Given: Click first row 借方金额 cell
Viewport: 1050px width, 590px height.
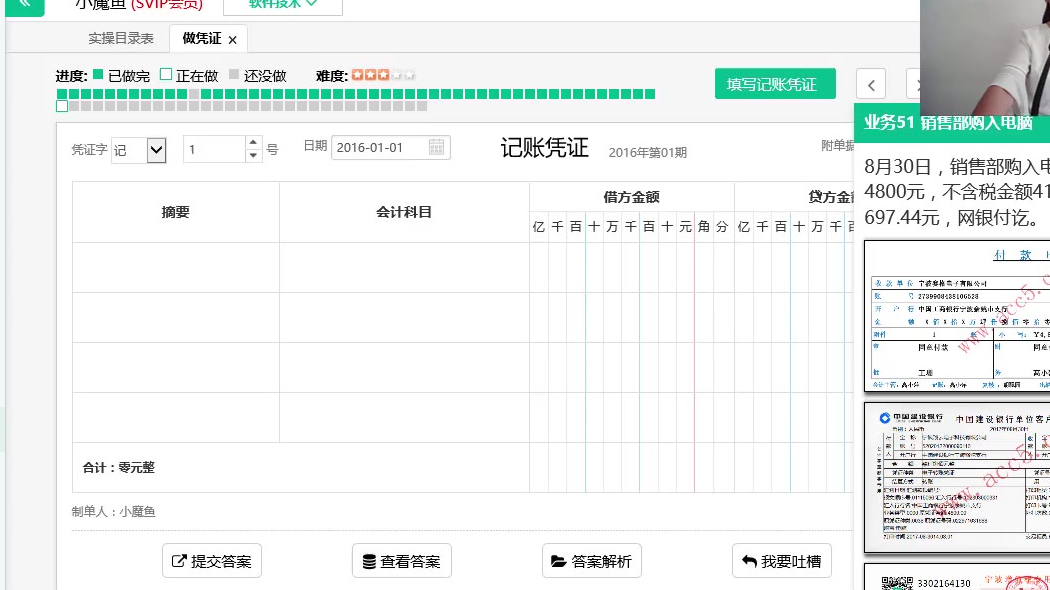Looking at the screenshot, I should pyautogui.click(x=631, y=267).
